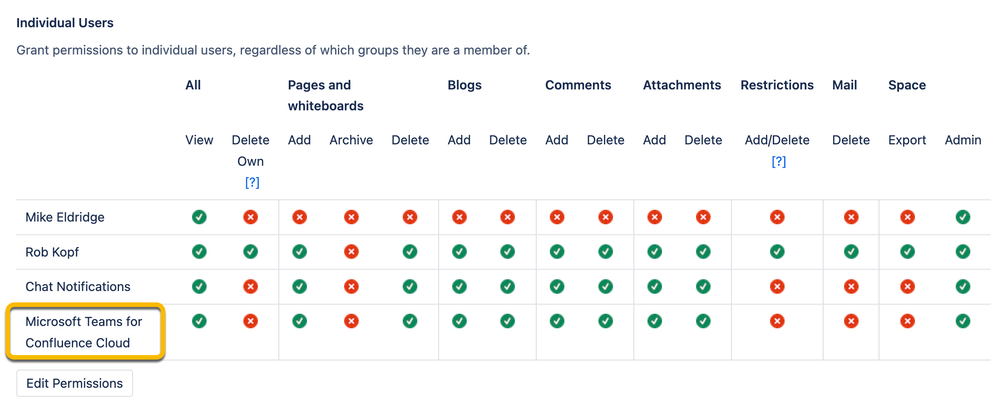Select the Rob Kopf user name
998x405 pixels.
(x=52, y=252)
